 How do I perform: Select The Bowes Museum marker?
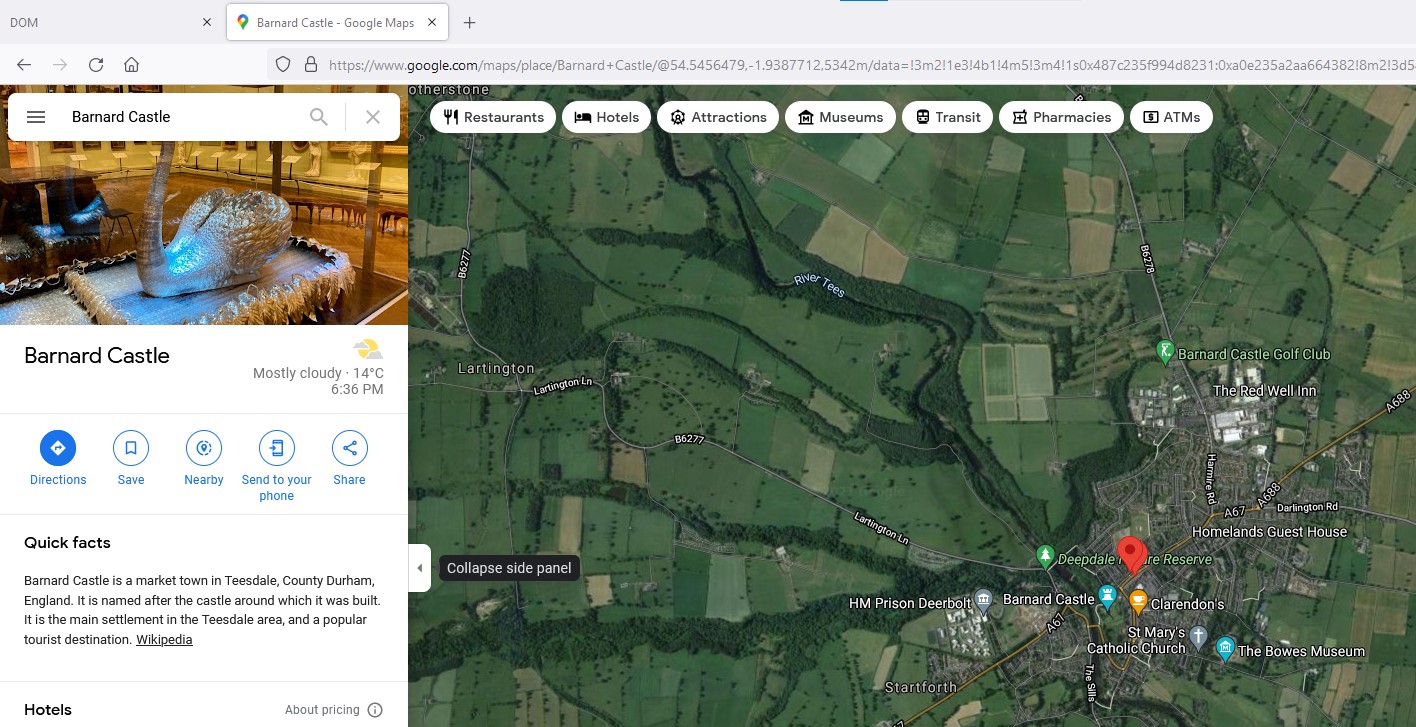pyautogui.click(x=1225, y=648)
